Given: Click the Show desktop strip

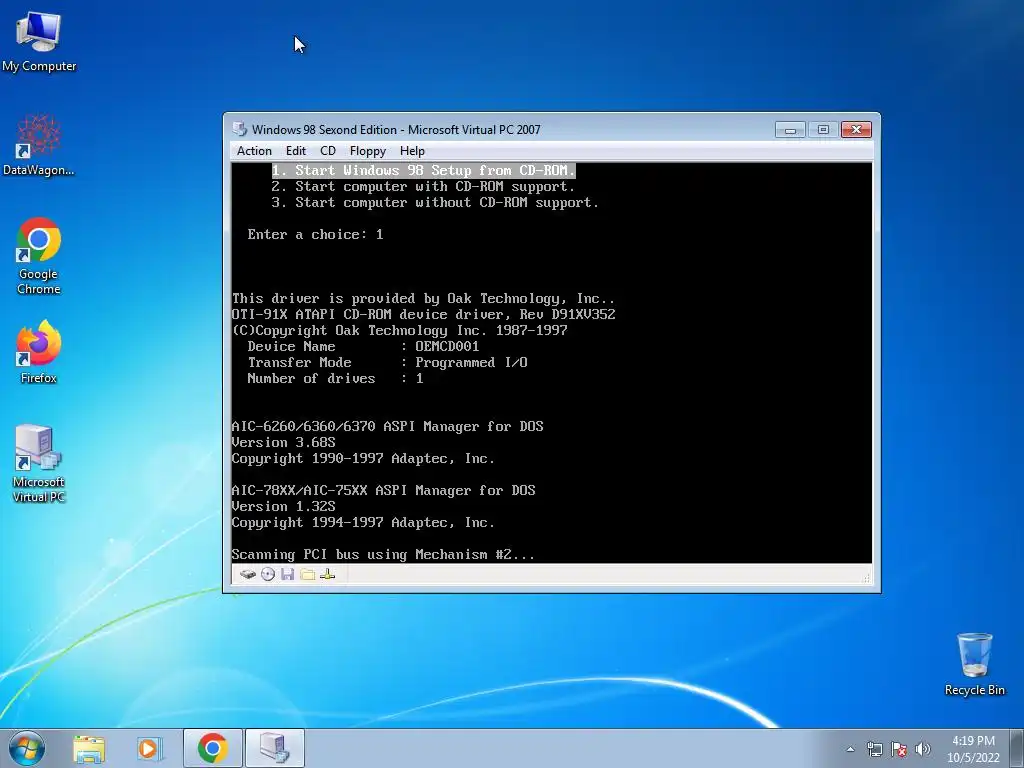Looking at the screenshot, I should coord(1018,748).
